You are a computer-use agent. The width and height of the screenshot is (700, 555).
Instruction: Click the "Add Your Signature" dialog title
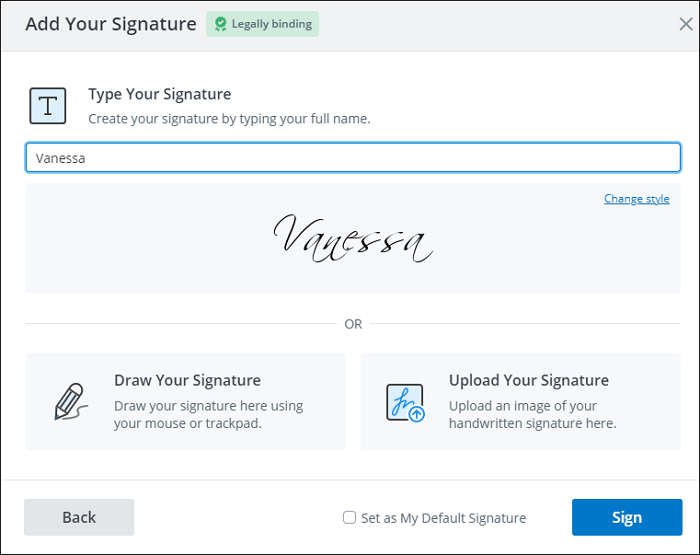click(110, 24)
